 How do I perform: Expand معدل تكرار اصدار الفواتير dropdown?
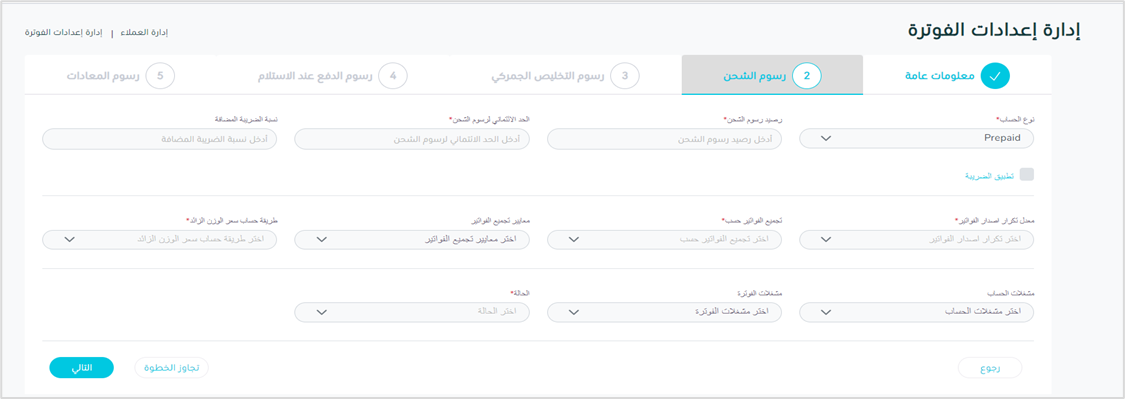click(916, 239)
